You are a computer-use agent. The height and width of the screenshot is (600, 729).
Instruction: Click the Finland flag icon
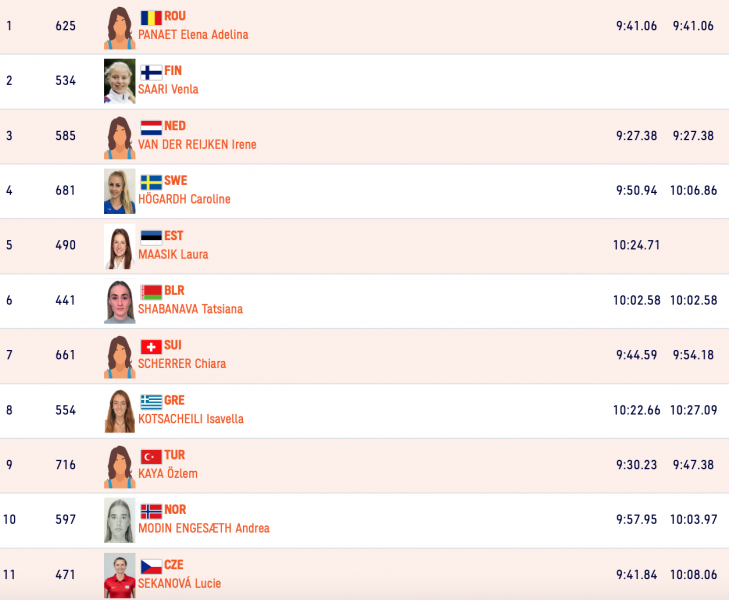(x=151, y=73)
